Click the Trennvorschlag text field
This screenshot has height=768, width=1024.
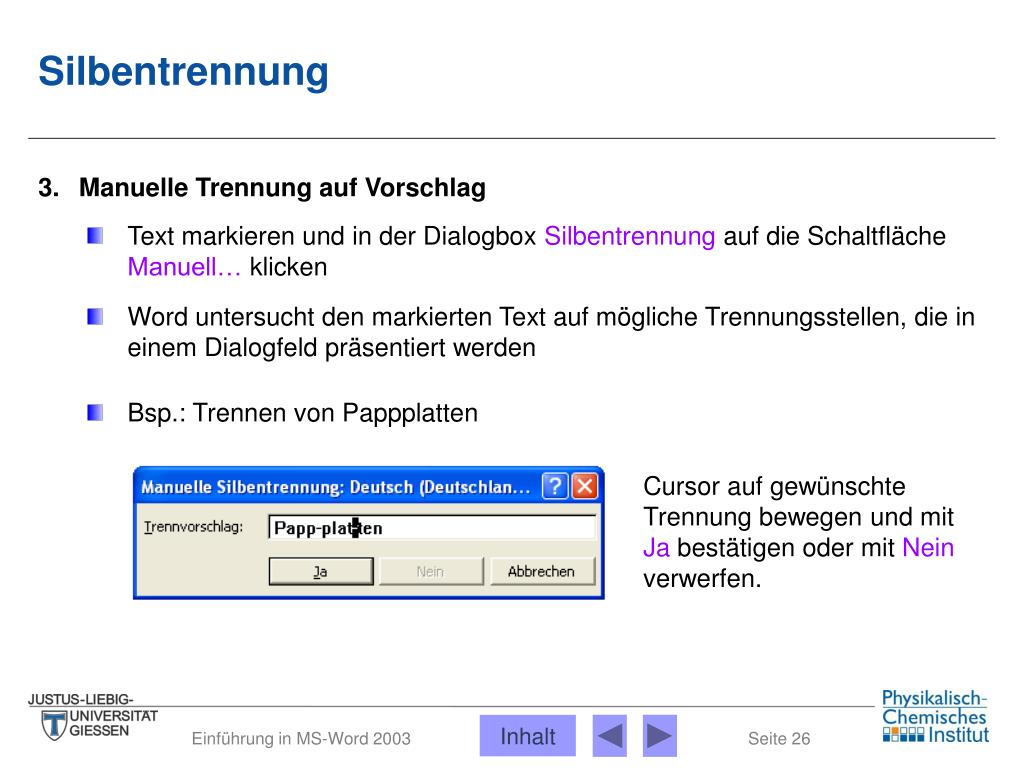click(x=432, y=527)
